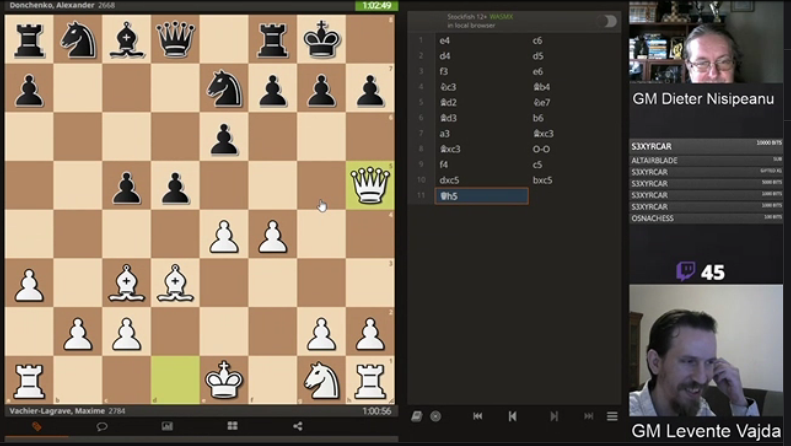Viewport: 791px width, 446px height.
Task: Click OSNACHESS in the supporters list
Action: pos(652,218)
